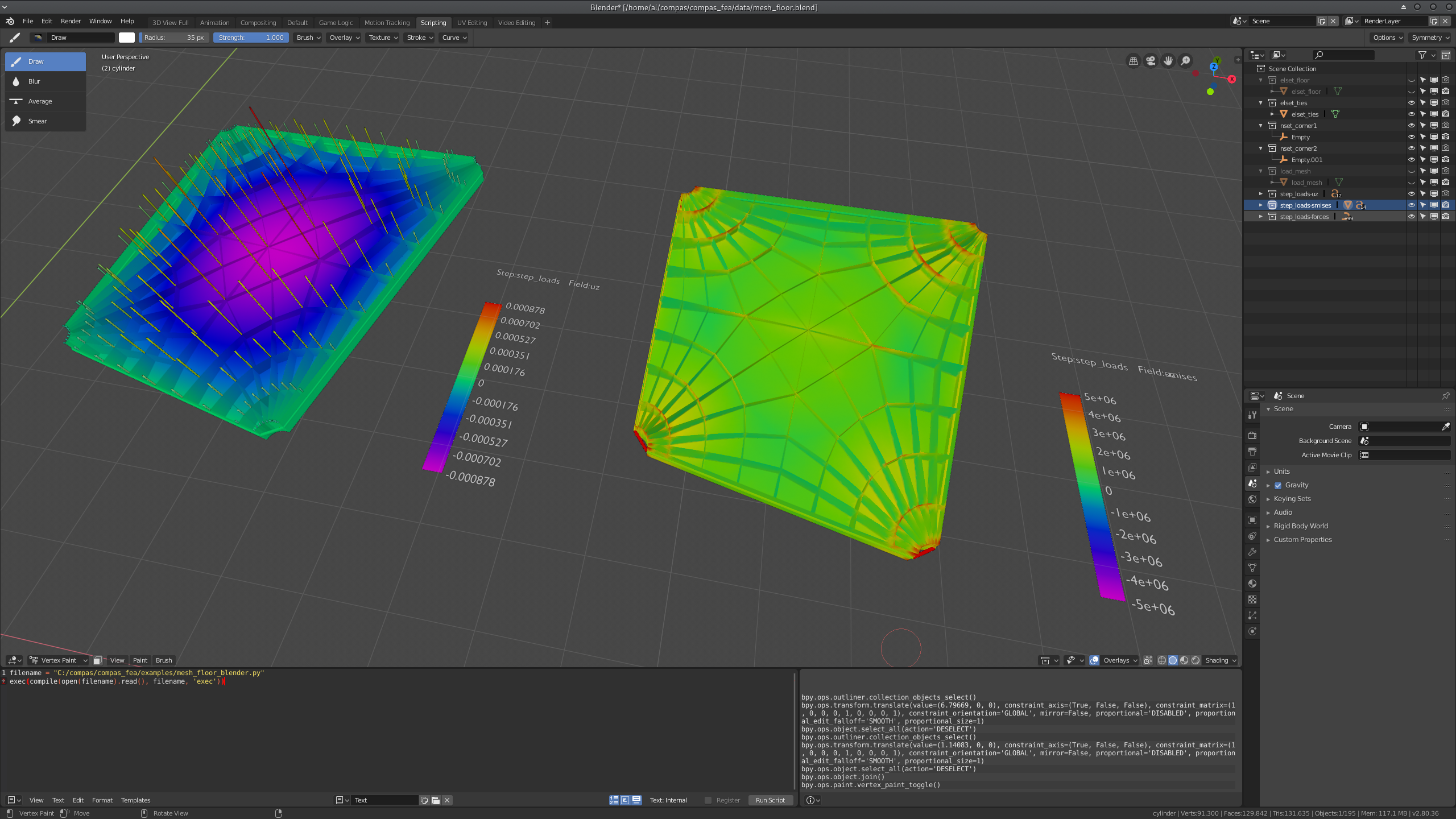This screenshot has height=819, width=1456.
Task: Toggle the Gravity checkbox
Action: (x=1278, y=485)
